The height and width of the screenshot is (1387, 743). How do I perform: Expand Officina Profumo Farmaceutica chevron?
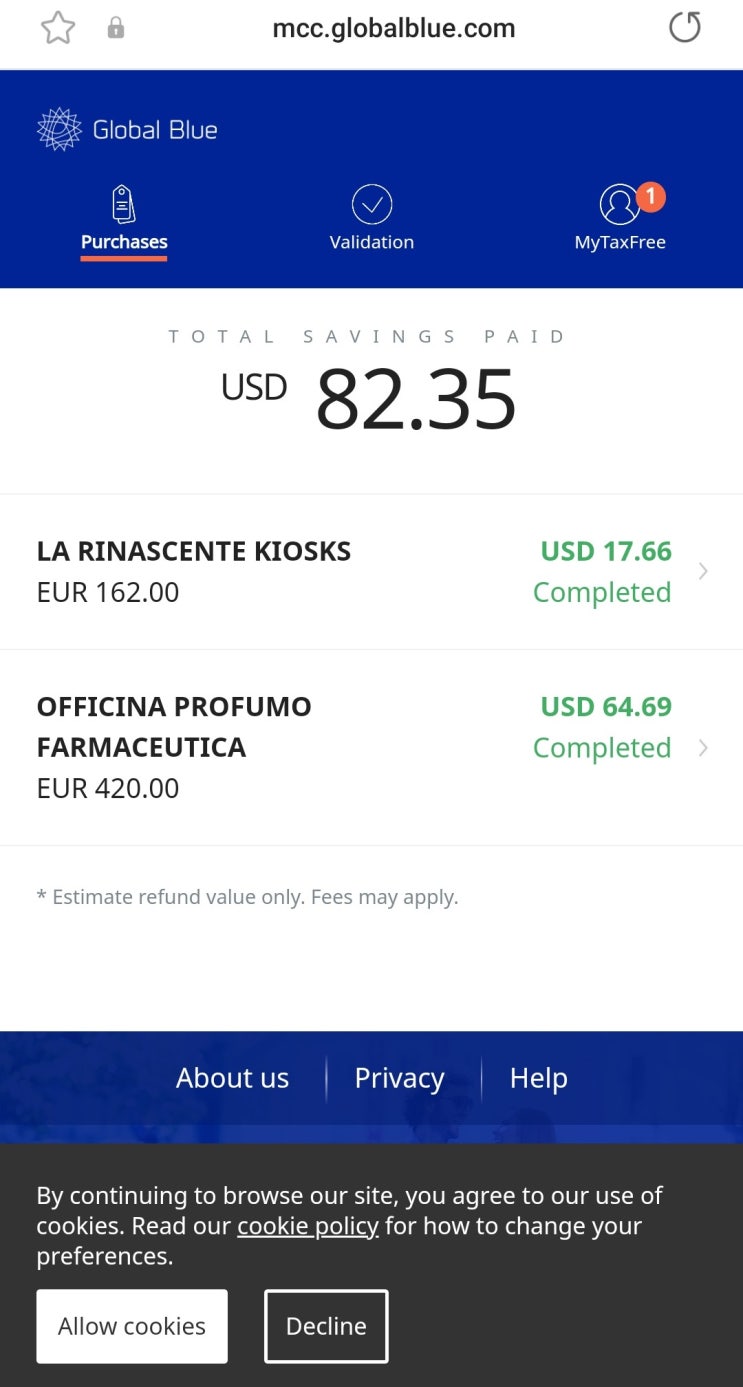pos(703,747)
